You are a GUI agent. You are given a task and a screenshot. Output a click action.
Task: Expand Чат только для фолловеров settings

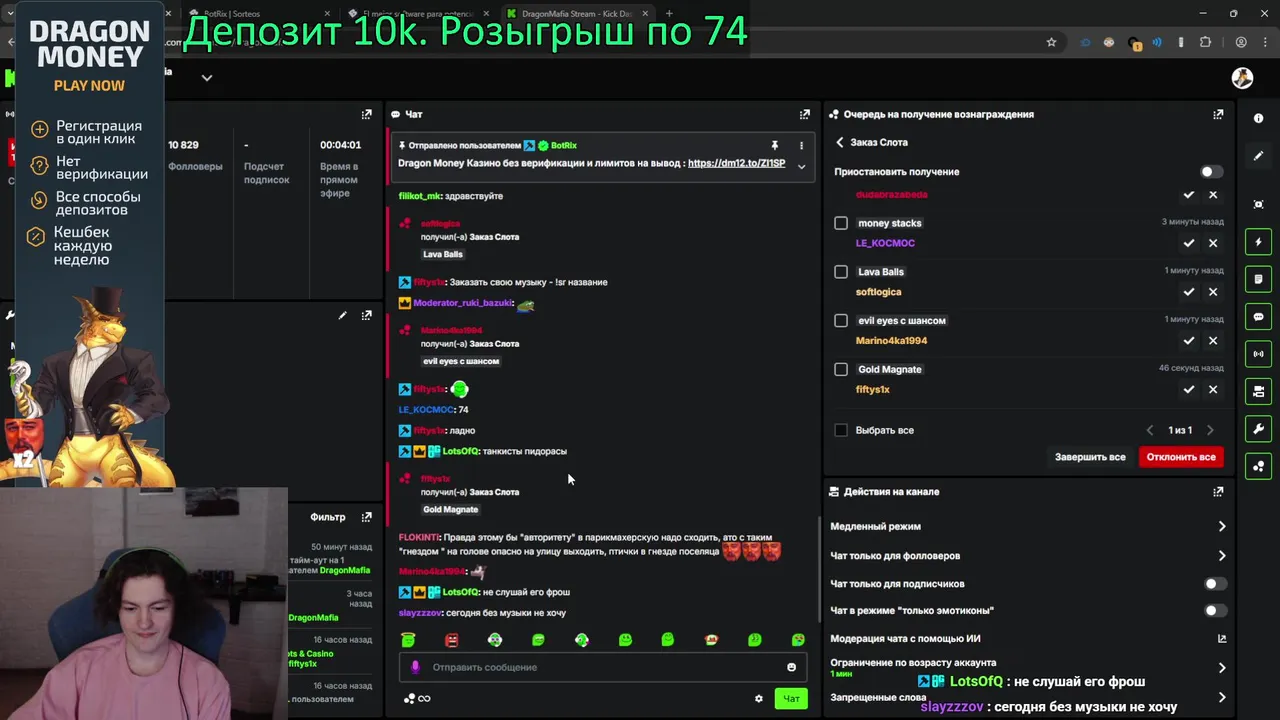(x=1221, y=556)
